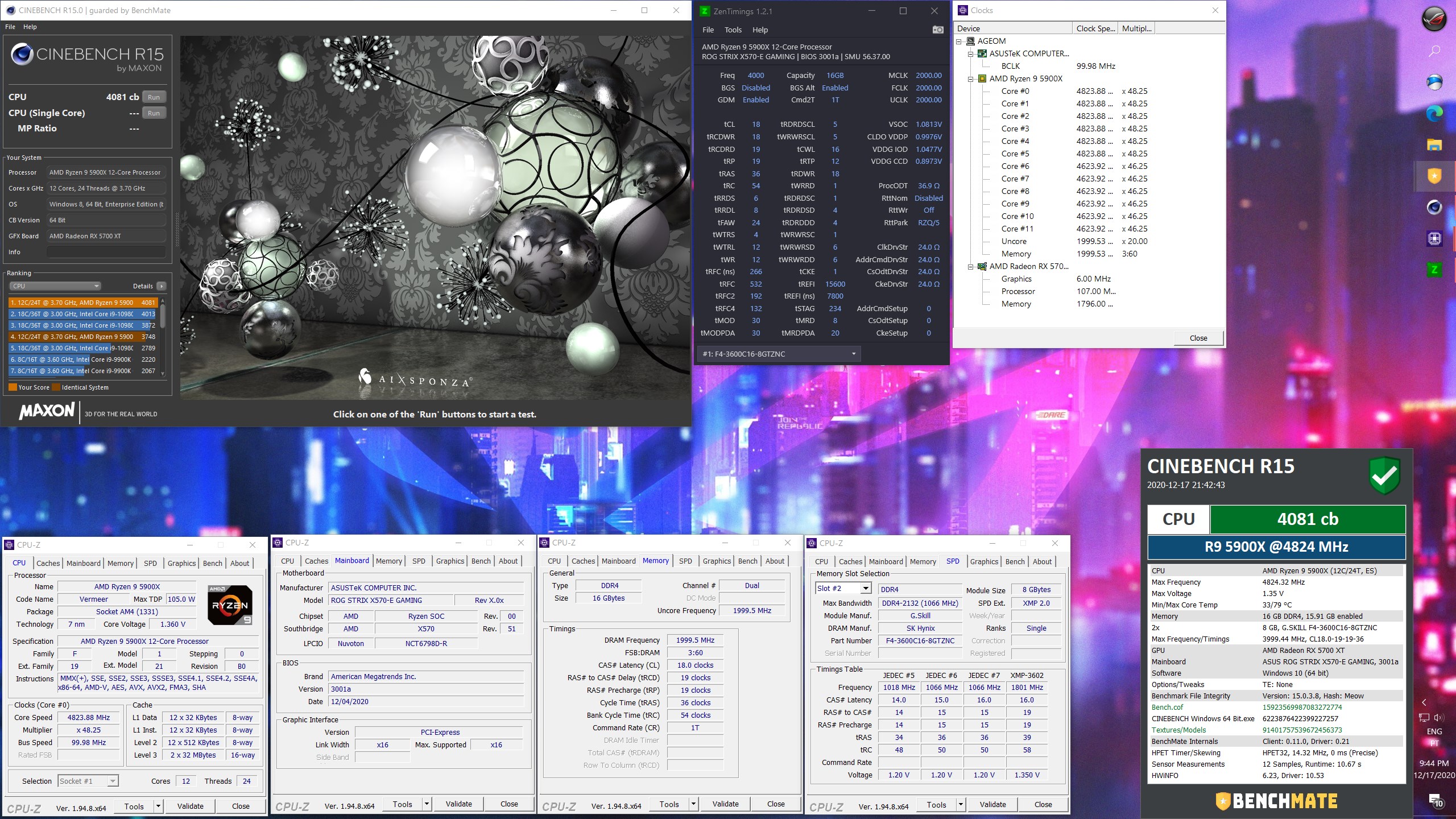Click Clocks window title icon

(x=962, y=10)
